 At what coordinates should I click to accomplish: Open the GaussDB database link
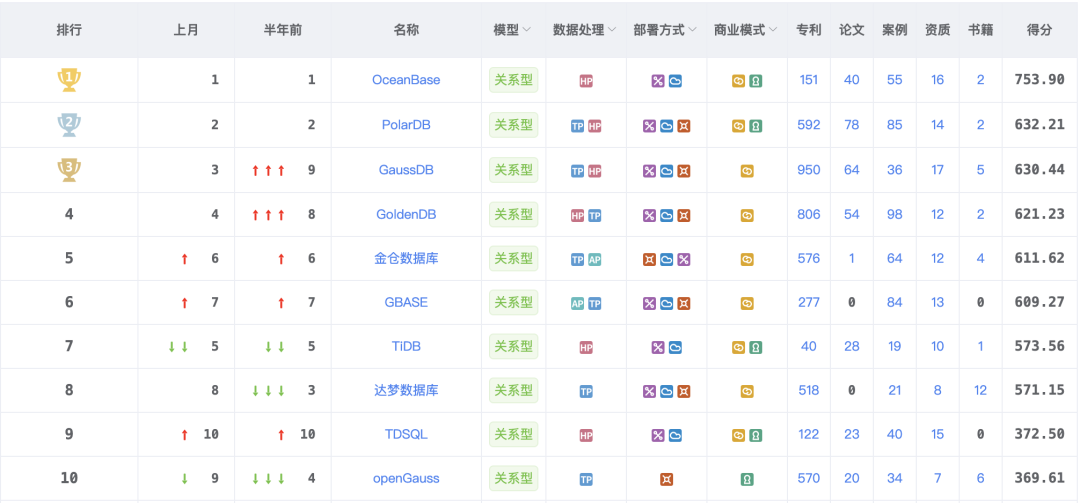(x=406, y=170)
